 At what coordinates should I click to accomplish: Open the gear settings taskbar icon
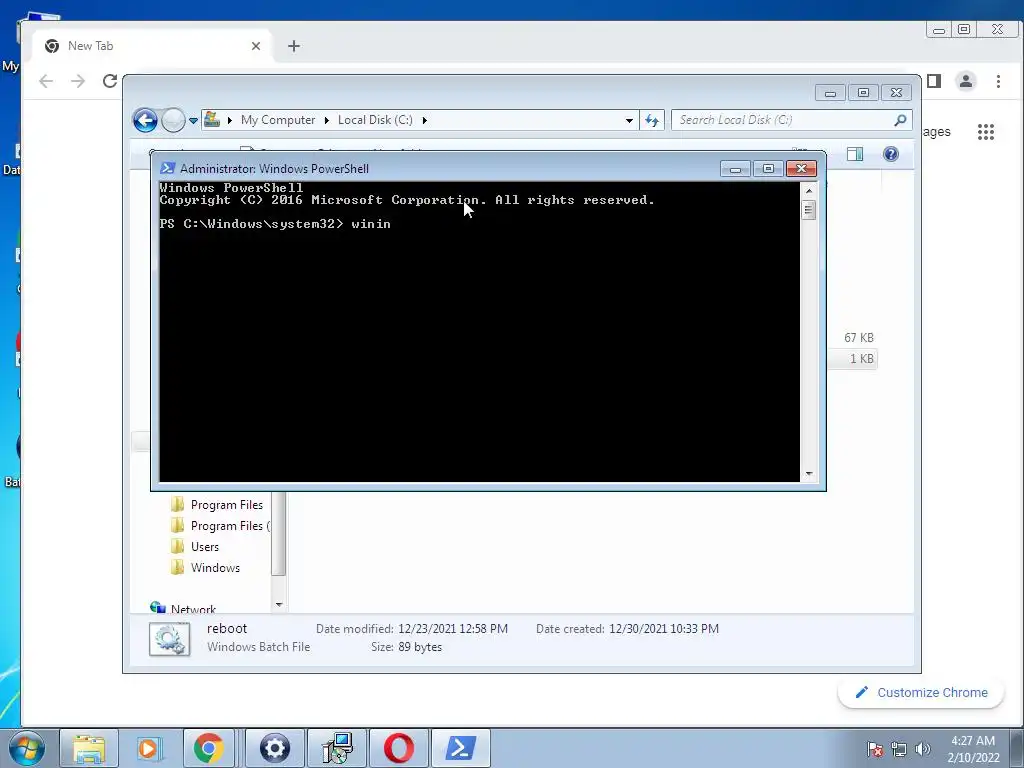click(275, 748)
